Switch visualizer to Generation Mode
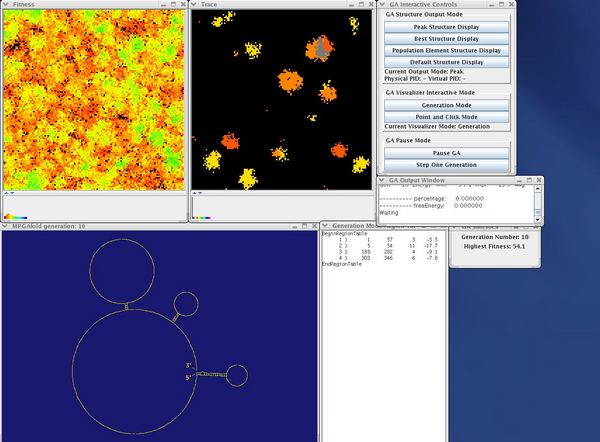Screen dimensions: 600x442 (447, 105)
